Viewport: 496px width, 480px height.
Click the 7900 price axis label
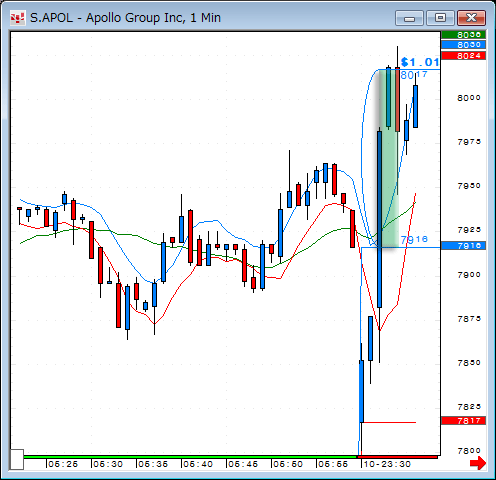click(469, 275)
